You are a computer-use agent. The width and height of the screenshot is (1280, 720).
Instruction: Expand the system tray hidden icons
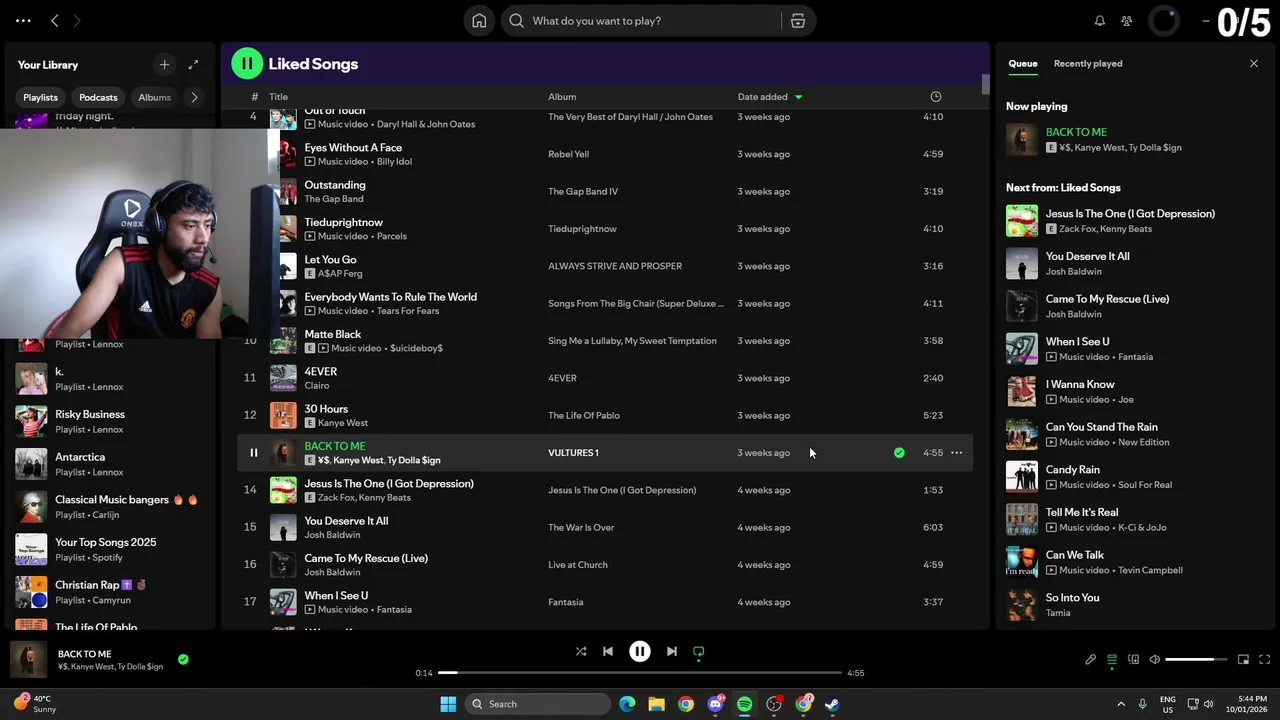click(x=1121, y=704)
